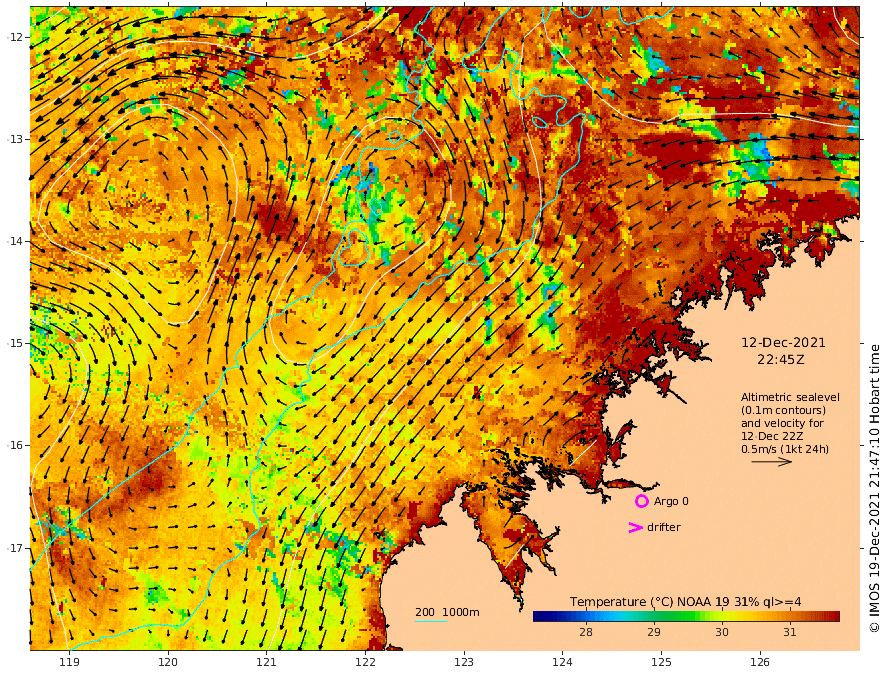This screenshot has height=680, width=880.
Task: Click longitude label 123
Action: click(464, 663)
